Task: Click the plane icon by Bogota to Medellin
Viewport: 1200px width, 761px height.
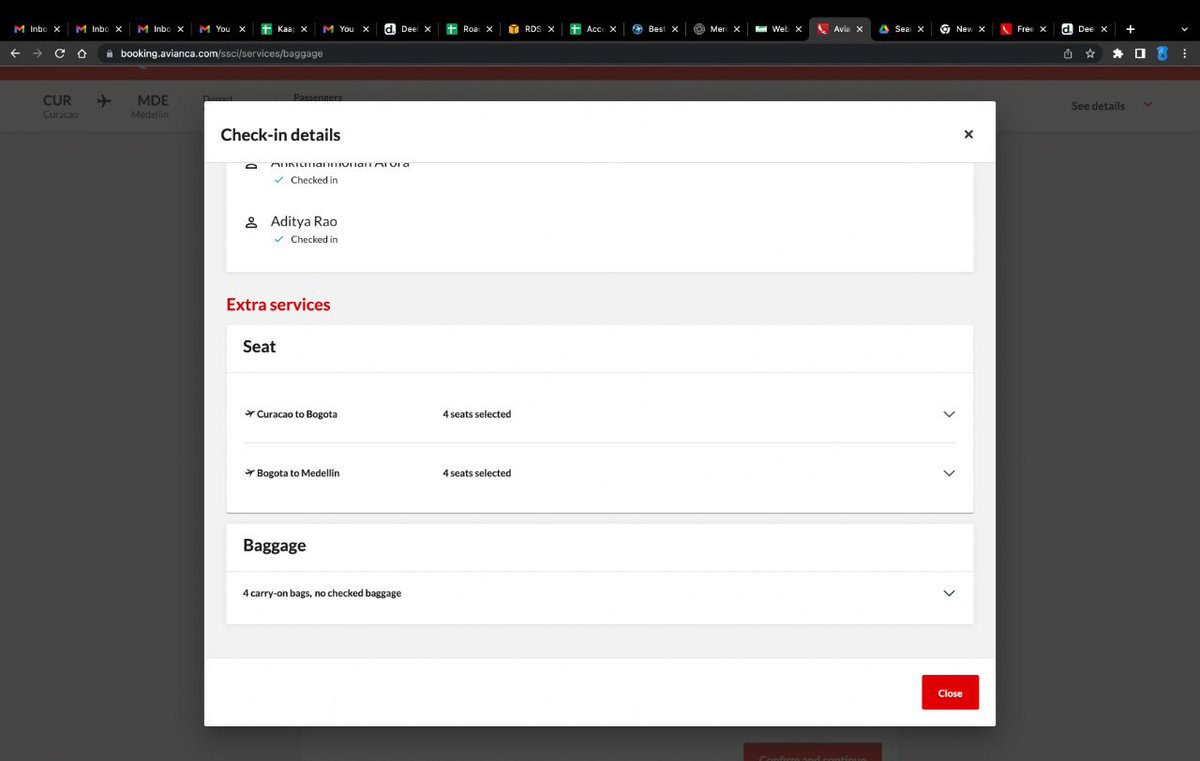Action: (x=249, y=473)
